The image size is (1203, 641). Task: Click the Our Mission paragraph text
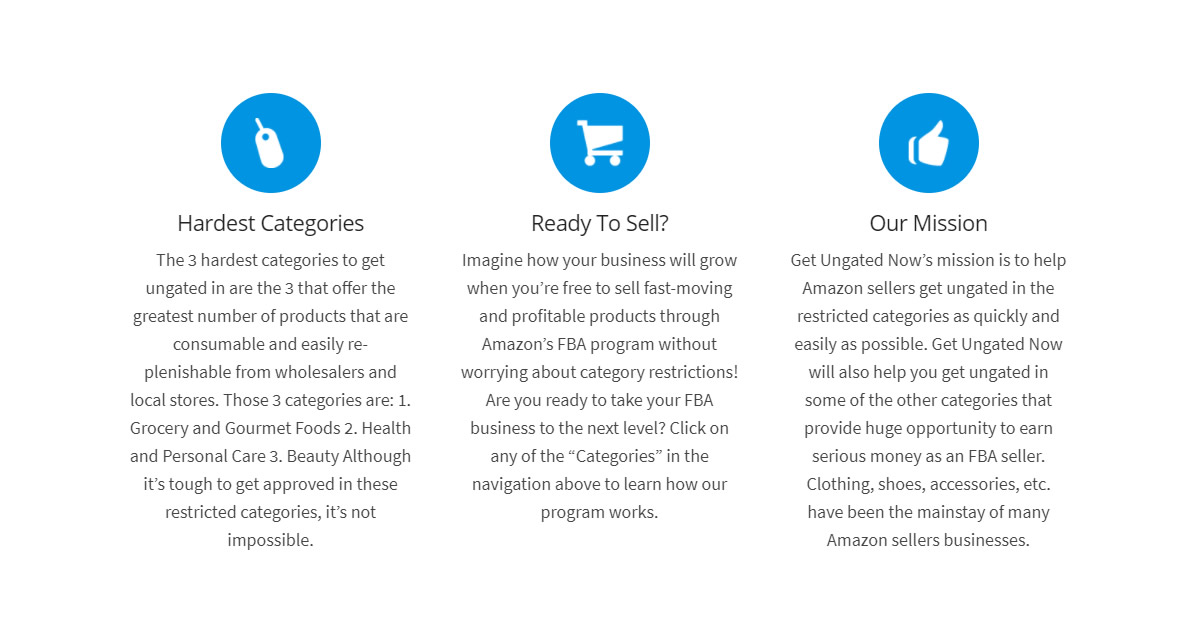928,400
